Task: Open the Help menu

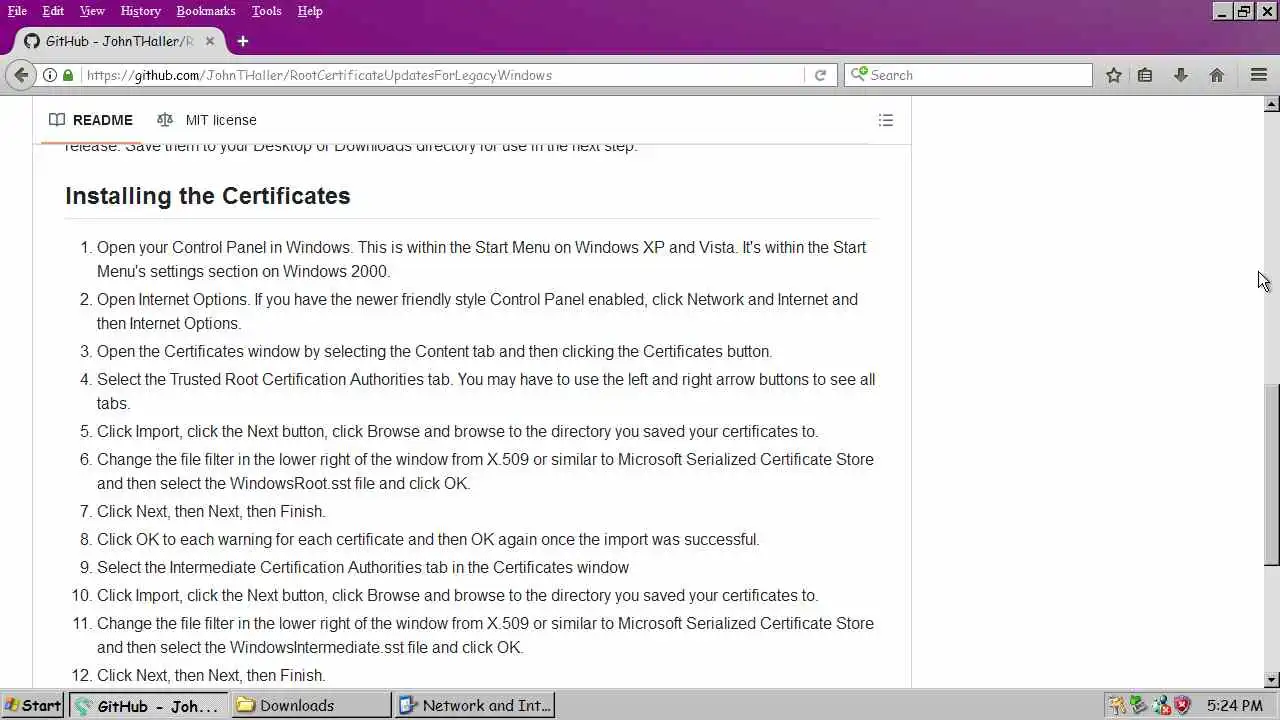Action: click(310, 11)
